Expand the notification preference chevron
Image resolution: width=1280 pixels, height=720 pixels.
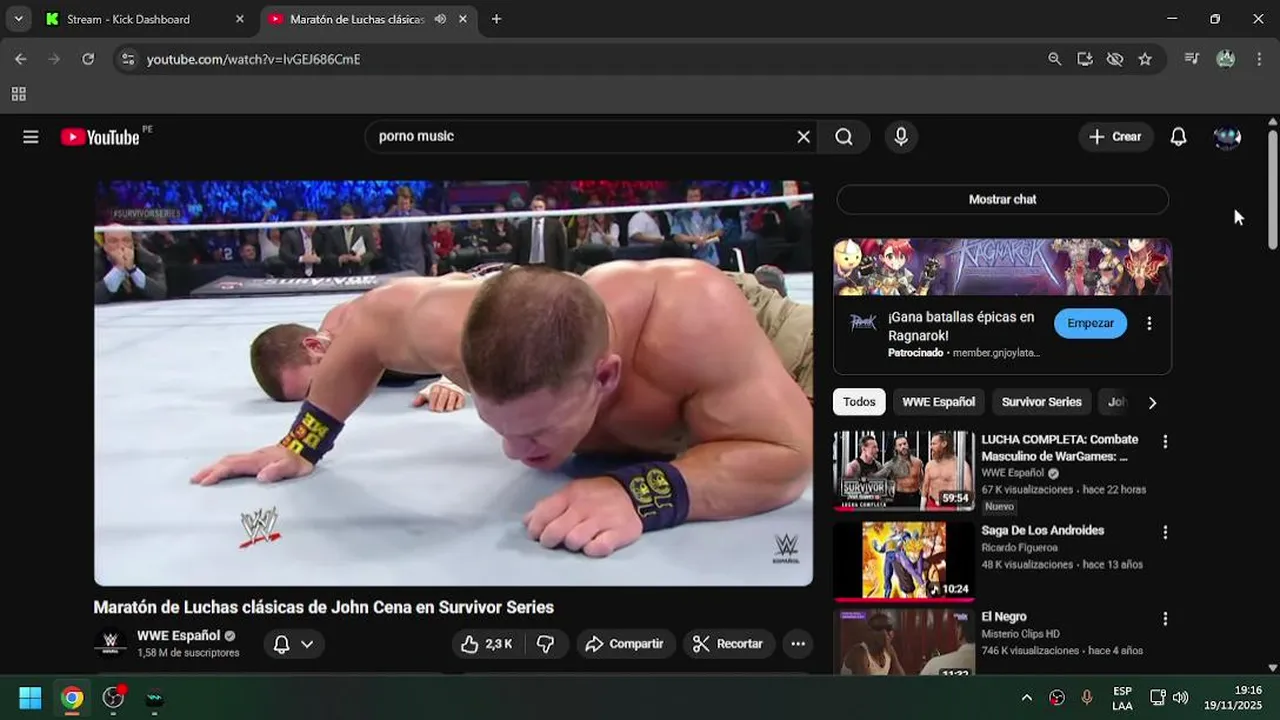tap(307, 644)
